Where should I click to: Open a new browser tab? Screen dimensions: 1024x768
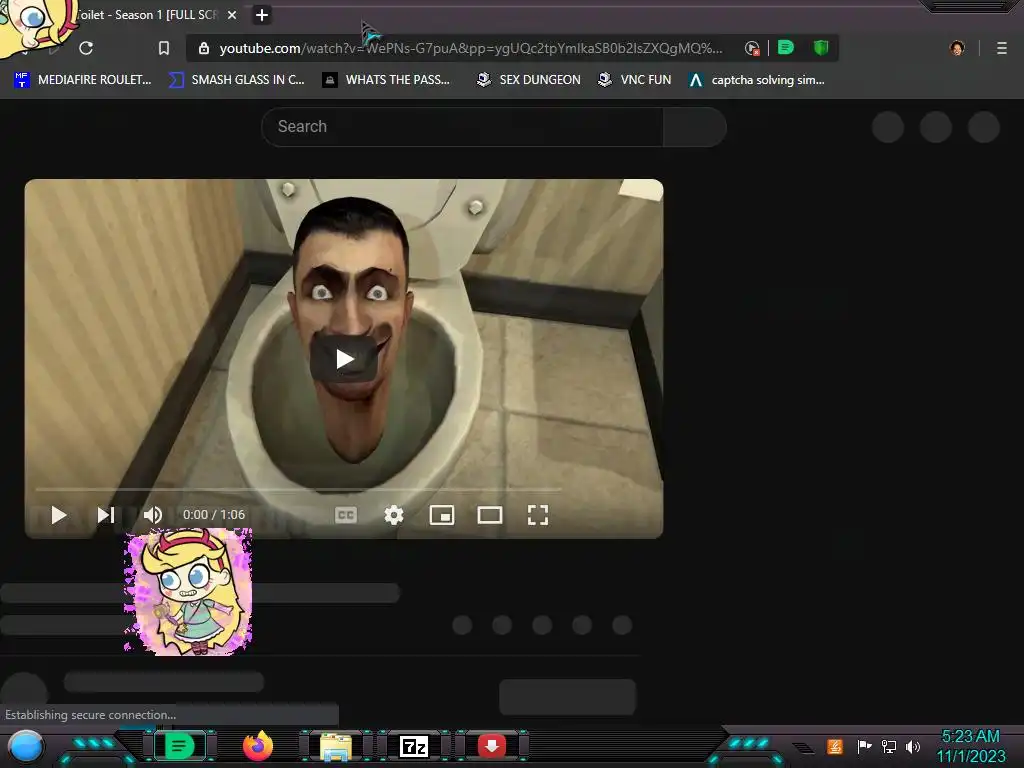(261, 15)
